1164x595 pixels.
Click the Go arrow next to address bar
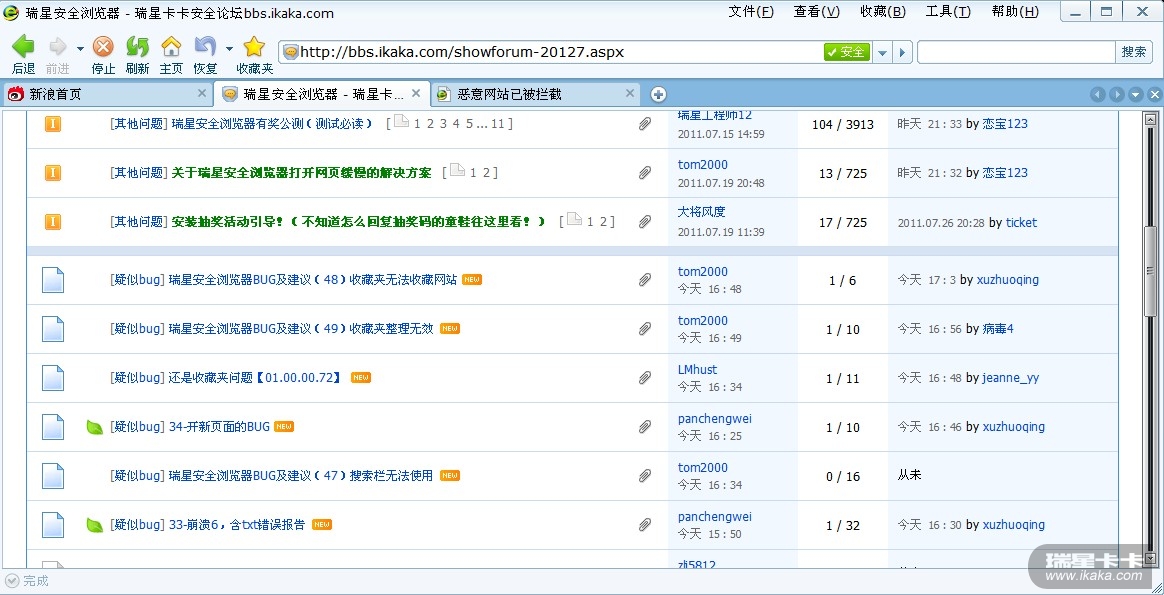point(901,53)
